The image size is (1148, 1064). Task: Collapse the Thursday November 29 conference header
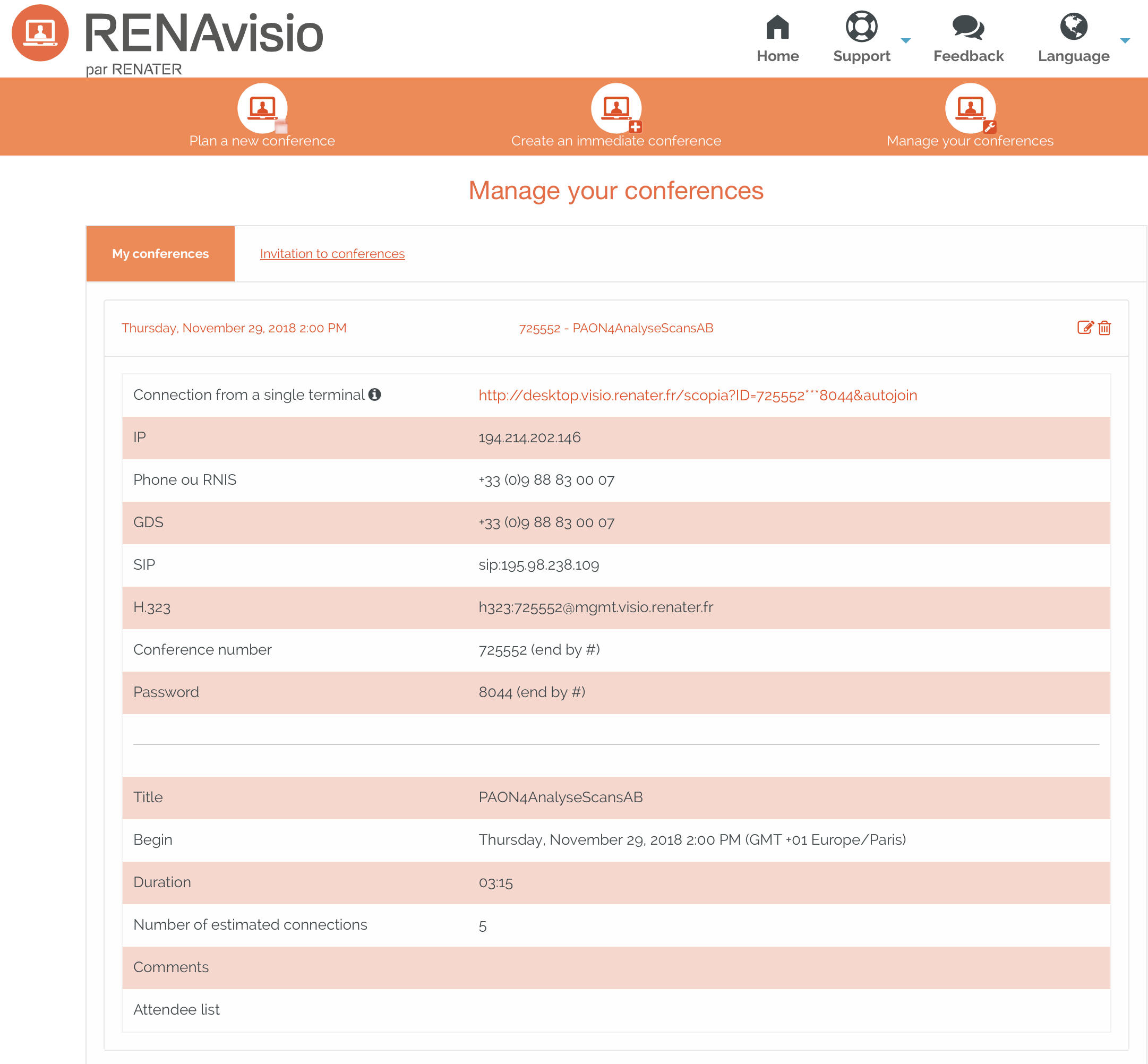234,328
